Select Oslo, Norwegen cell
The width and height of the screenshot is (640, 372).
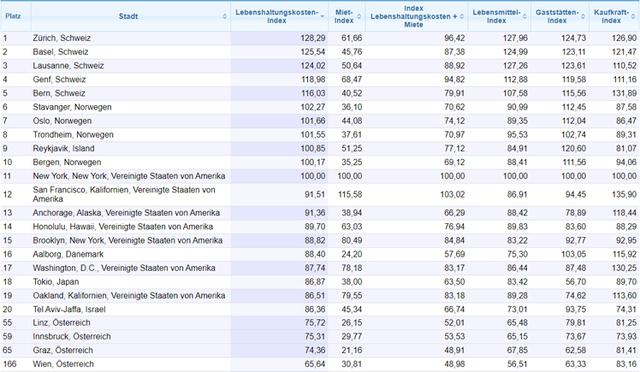[131, 121]
